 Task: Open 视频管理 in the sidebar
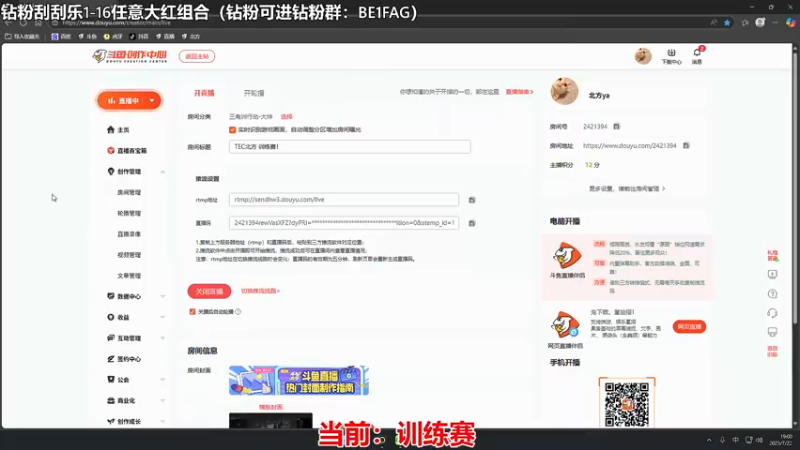pyautogui.click(x=129, y=255)
